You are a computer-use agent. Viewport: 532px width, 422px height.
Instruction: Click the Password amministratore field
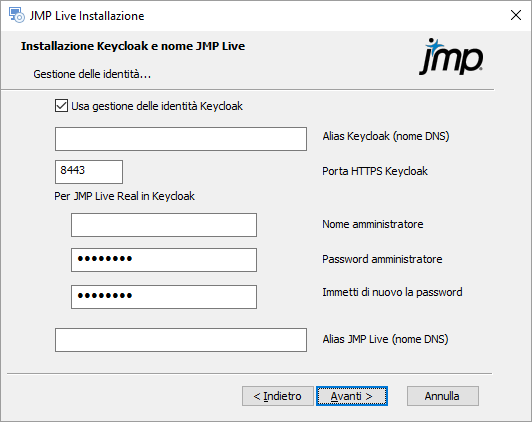pos(164,260)
